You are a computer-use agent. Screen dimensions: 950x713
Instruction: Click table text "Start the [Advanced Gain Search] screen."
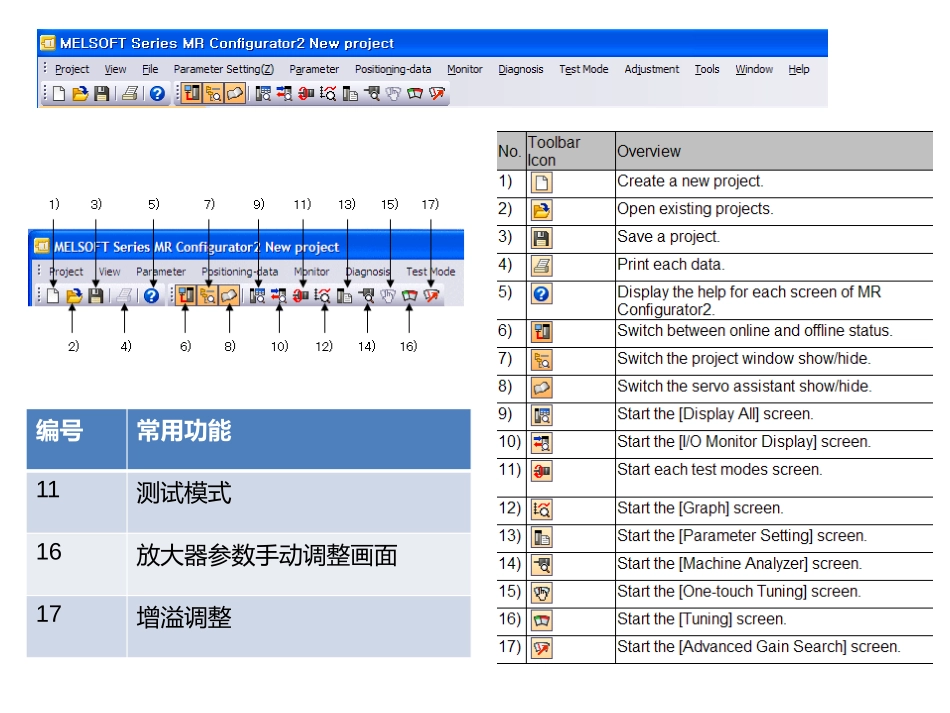pyautogui.click(x=759, y=647)
